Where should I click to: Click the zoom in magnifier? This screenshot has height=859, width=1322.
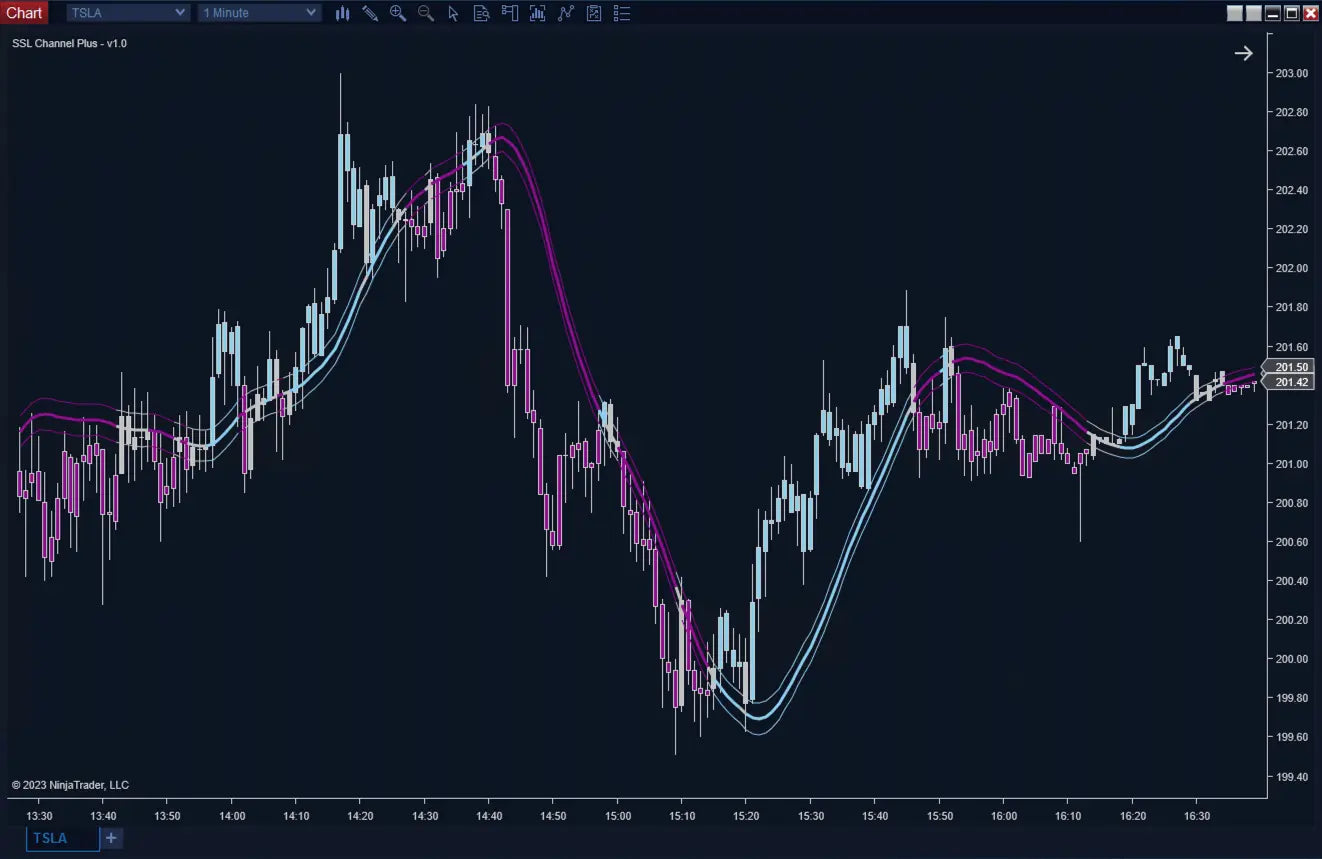398,13
